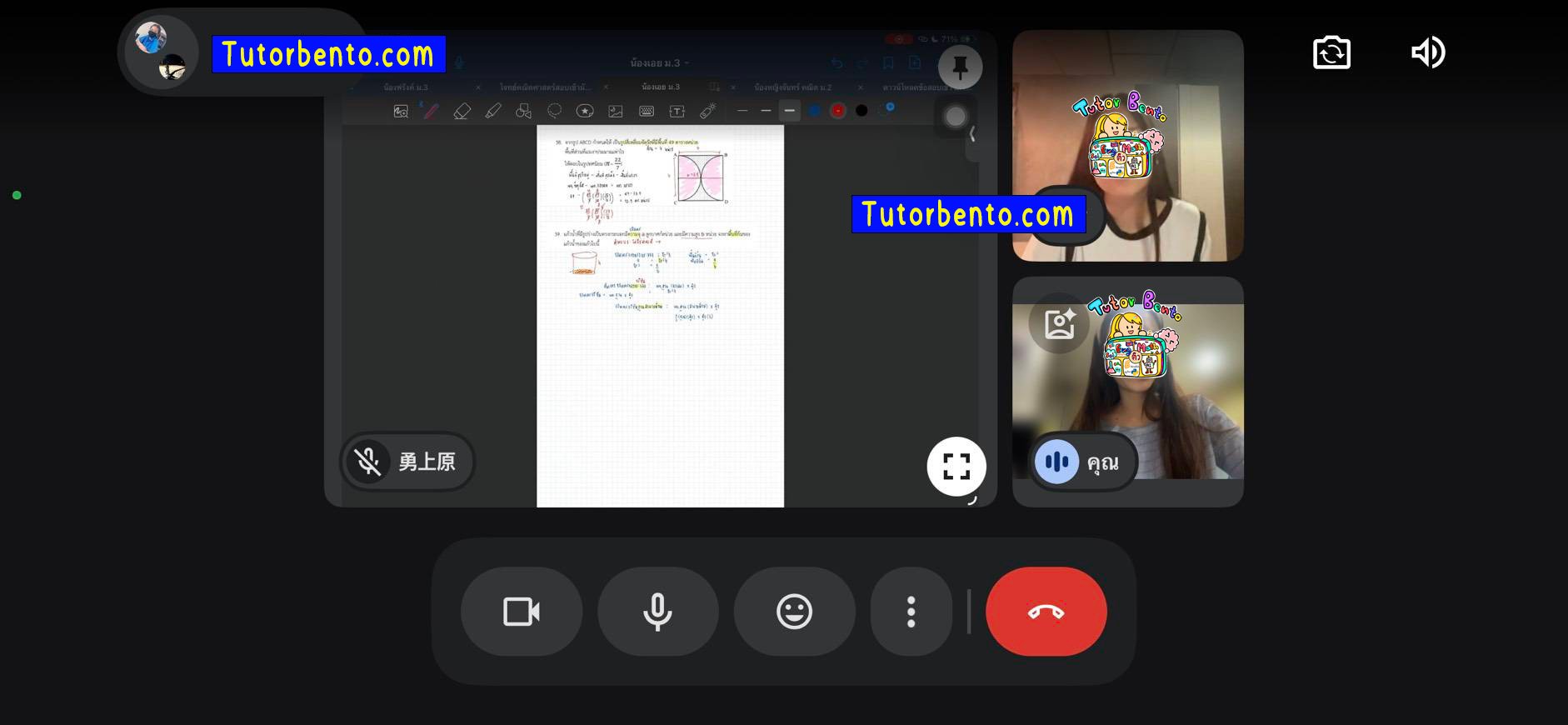
Task: Open the emoji reactions button
Action: coord(794,612)
